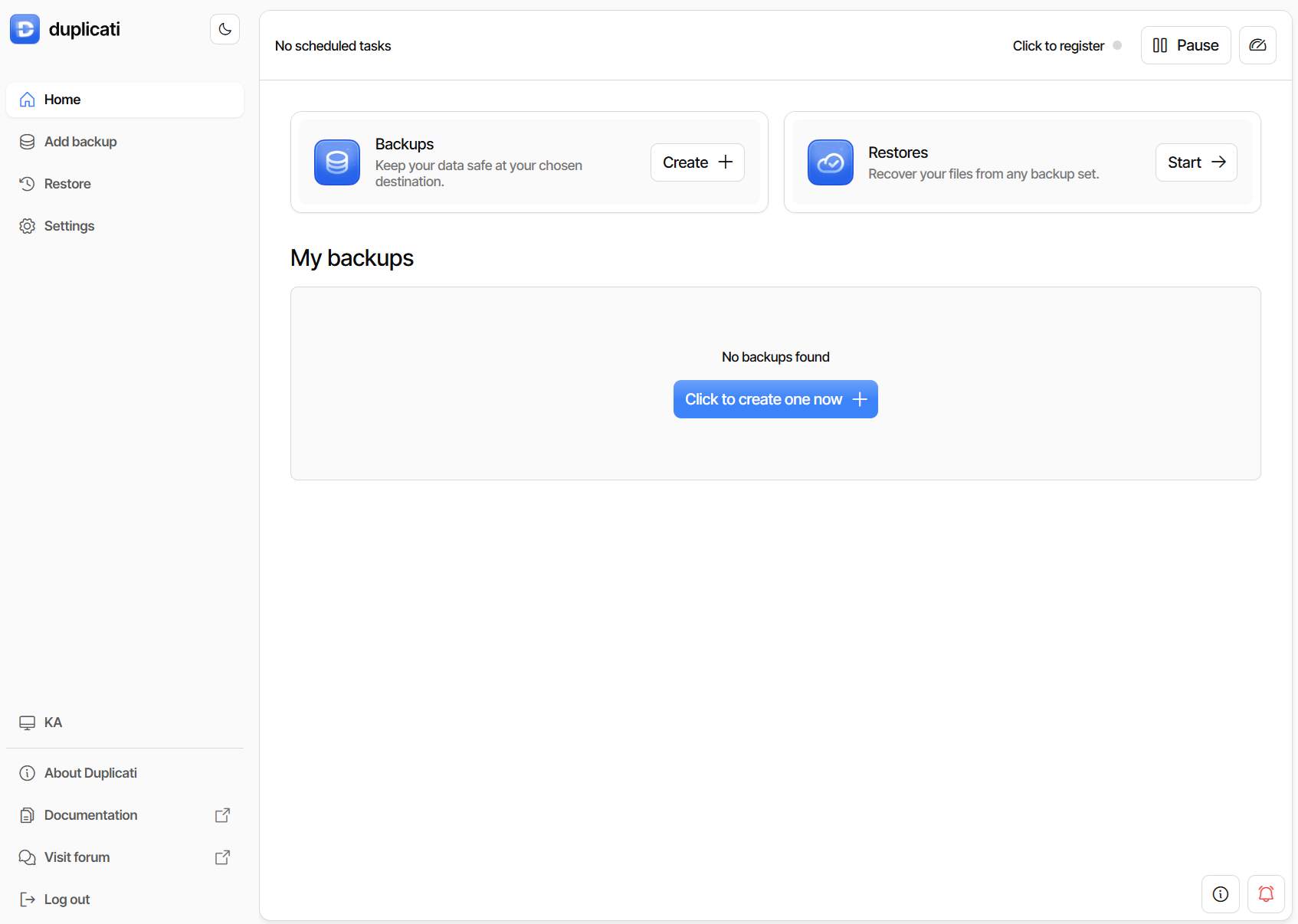Click the Backups database icon

336,162
